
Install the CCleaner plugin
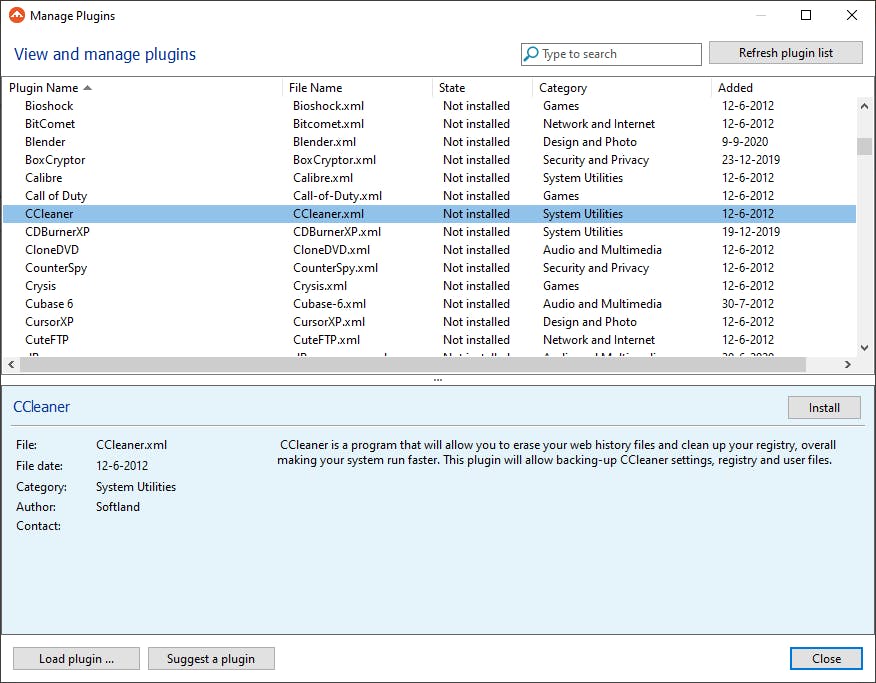click(x=824, y=408)
